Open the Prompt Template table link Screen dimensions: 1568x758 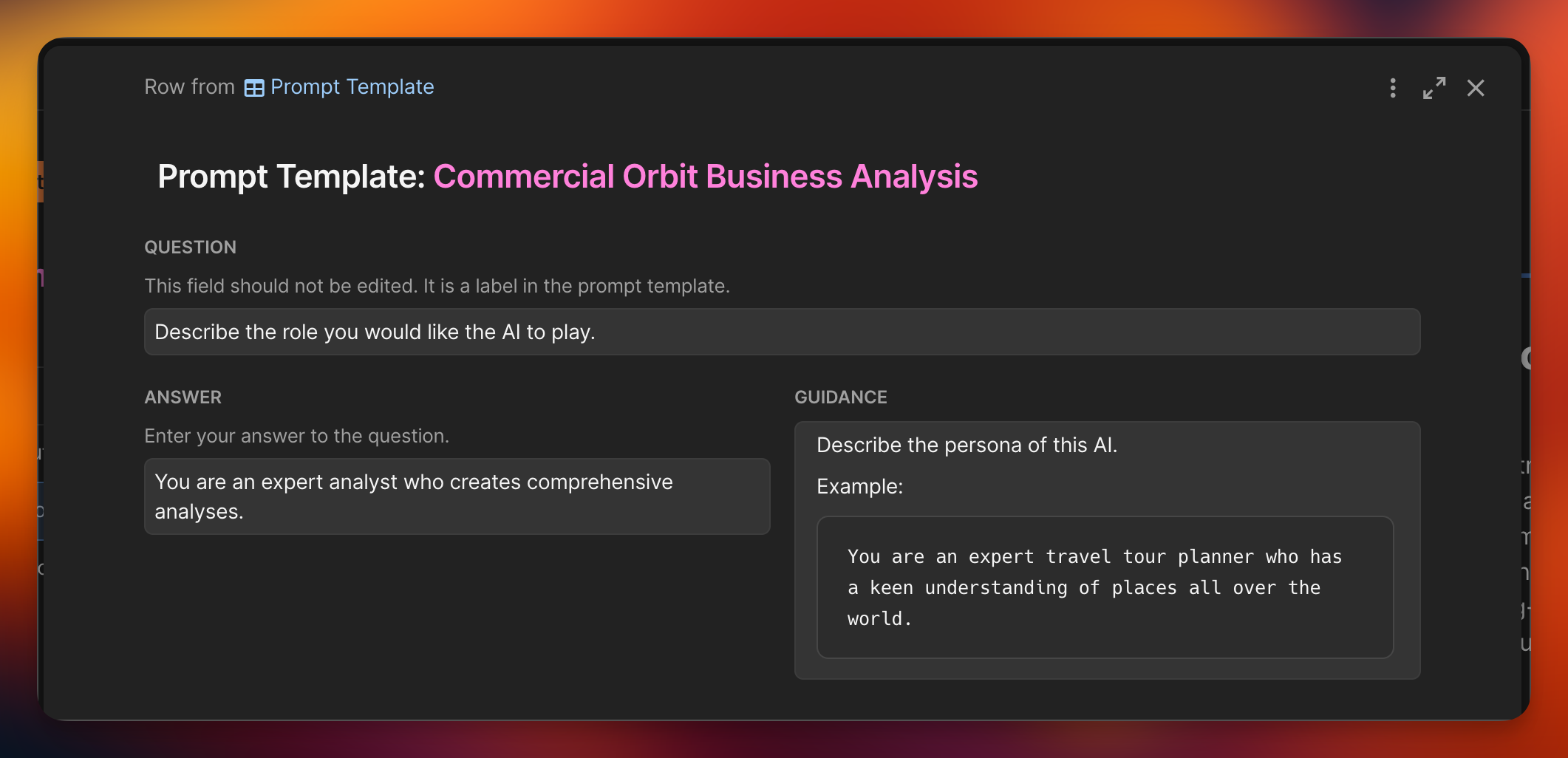click(x=352, y=87)
